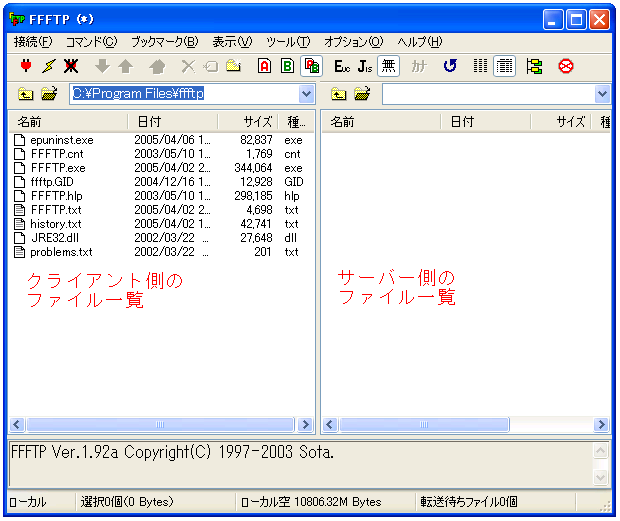Click the local pane horizontal scrollbar
The height and width of the screenshot is (521, 620).
pos(160,425)
